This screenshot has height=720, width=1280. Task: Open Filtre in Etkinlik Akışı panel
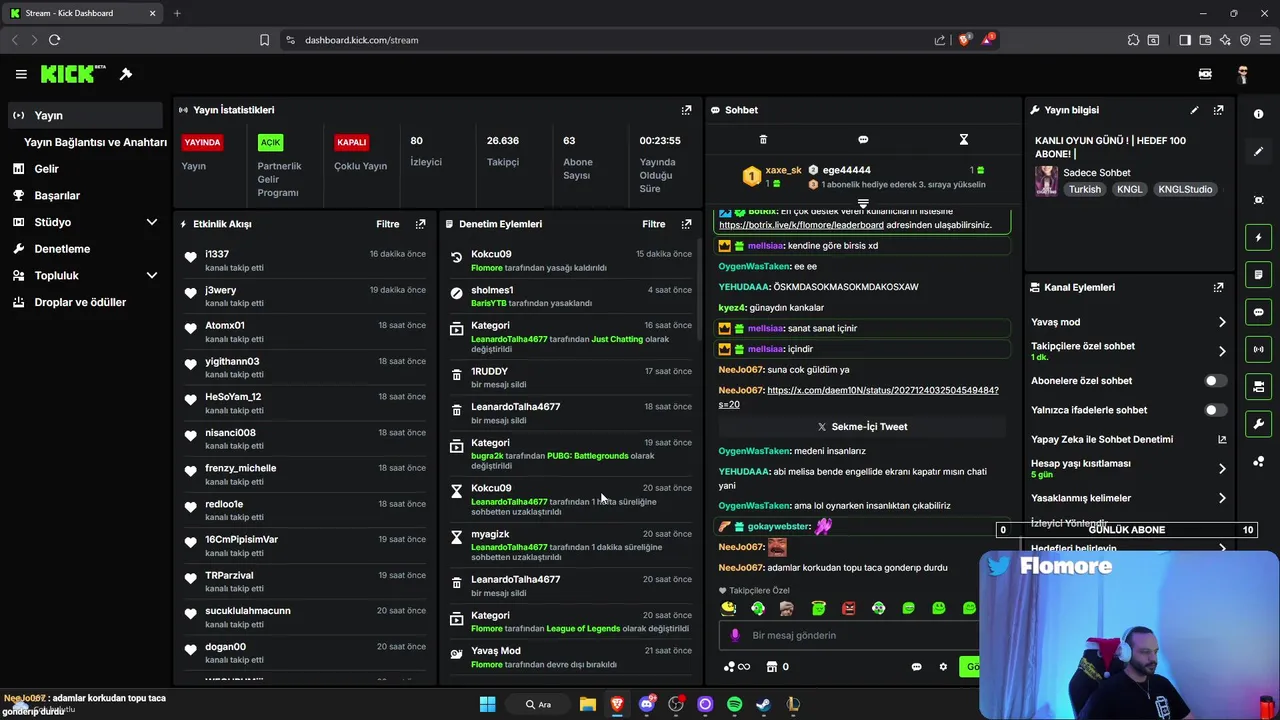[x=388, y=224]
